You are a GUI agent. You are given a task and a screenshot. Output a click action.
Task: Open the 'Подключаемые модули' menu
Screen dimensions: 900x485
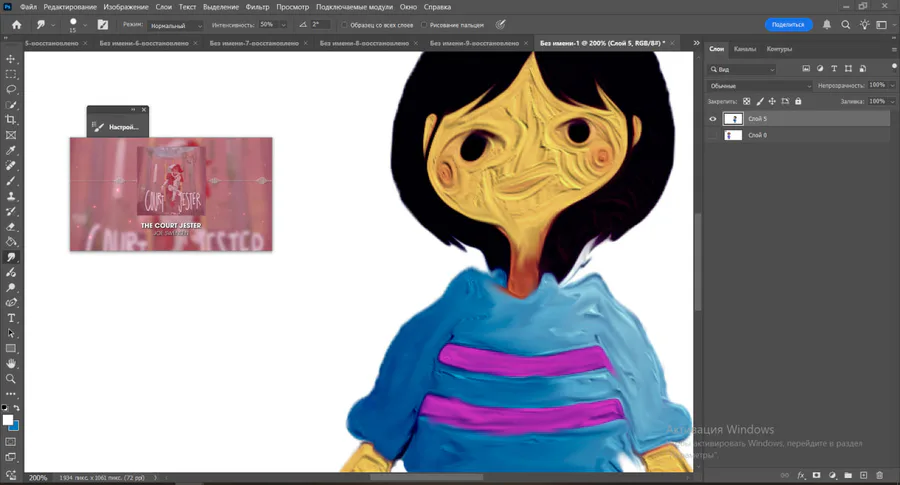click(354, 7)
